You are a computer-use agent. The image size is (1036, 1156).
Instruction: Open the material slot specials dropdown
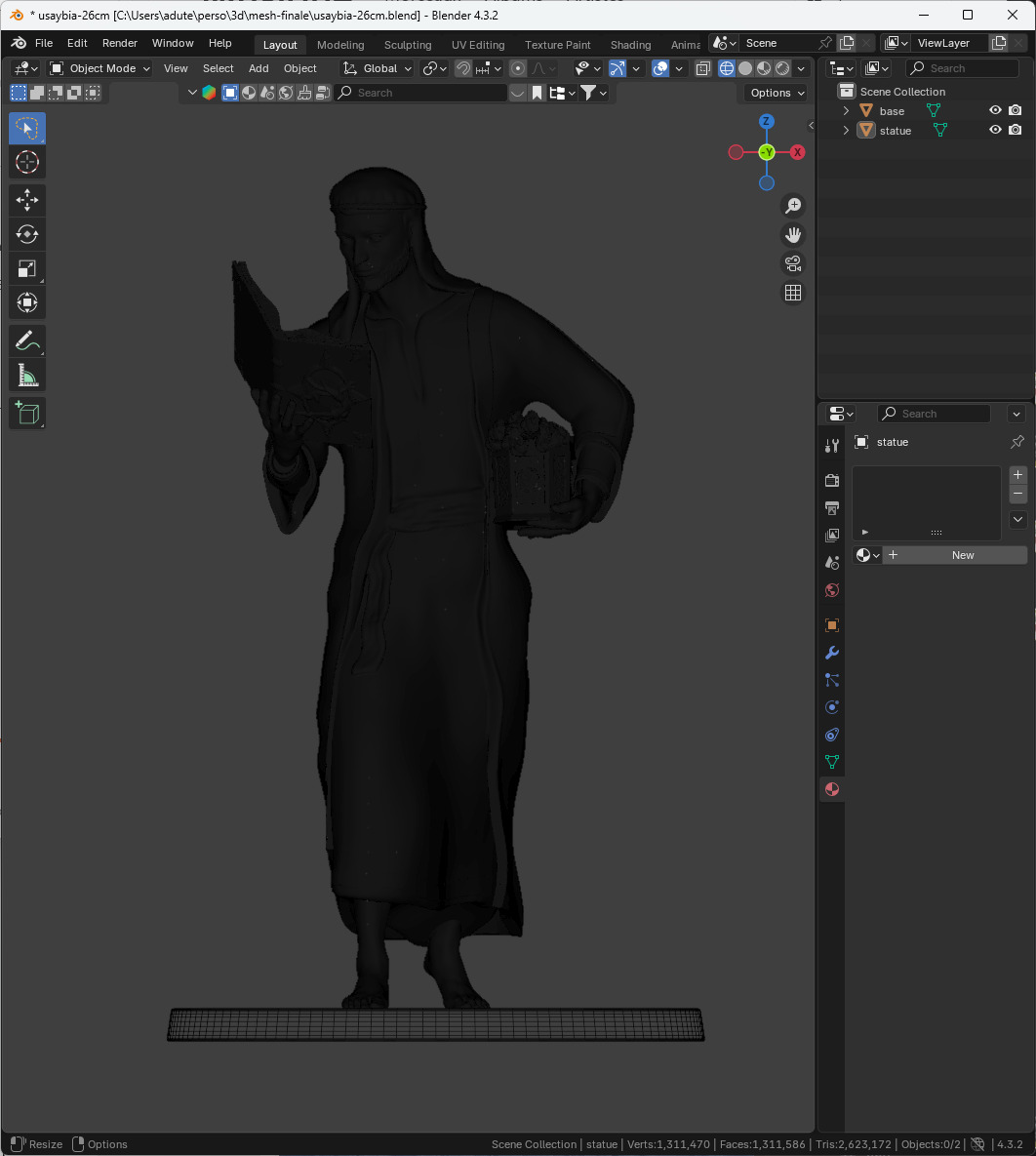tap(1017, 520)
